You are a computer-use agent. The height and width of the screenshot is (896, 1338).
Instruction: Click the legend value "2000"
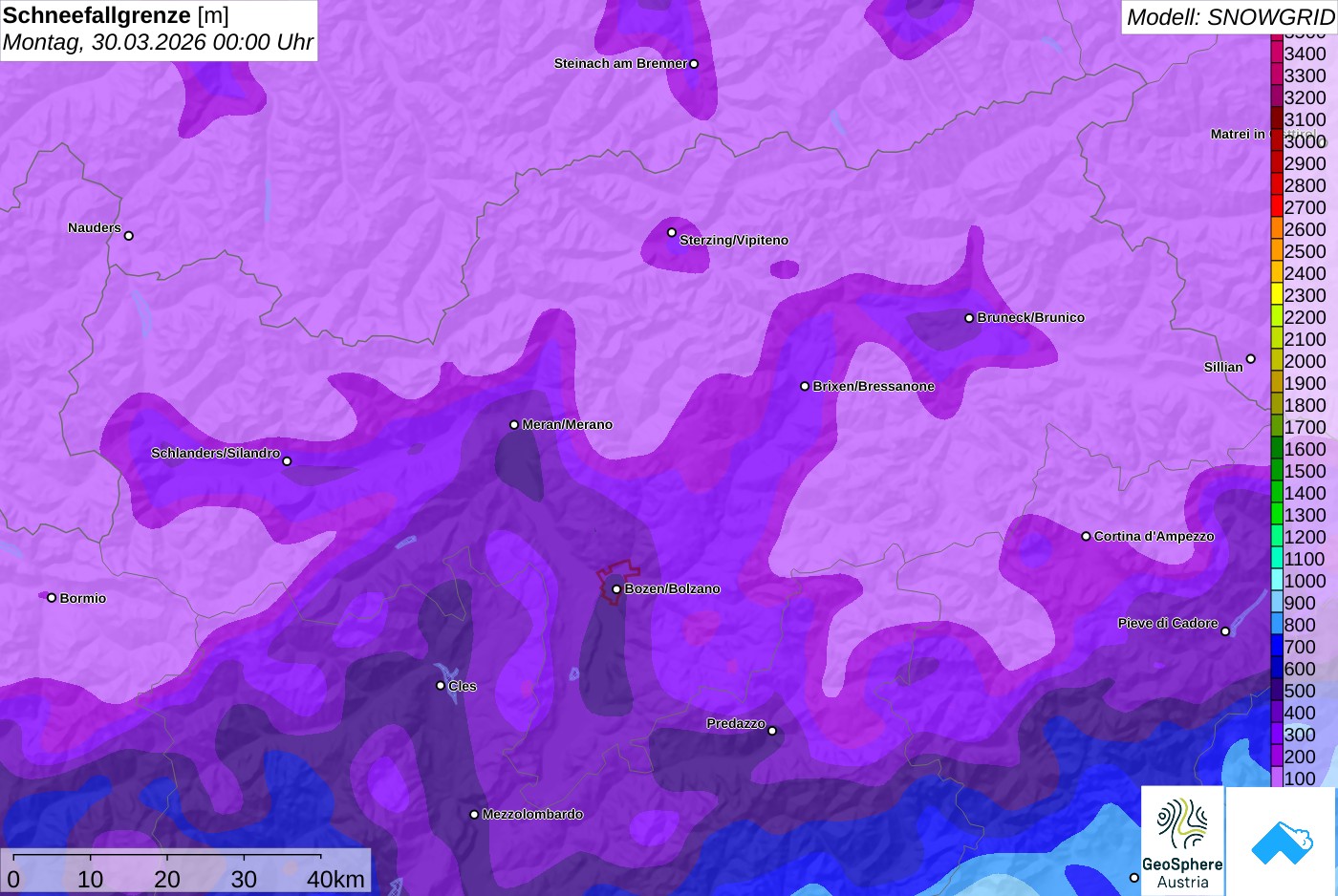click(x=1306, y=361)
